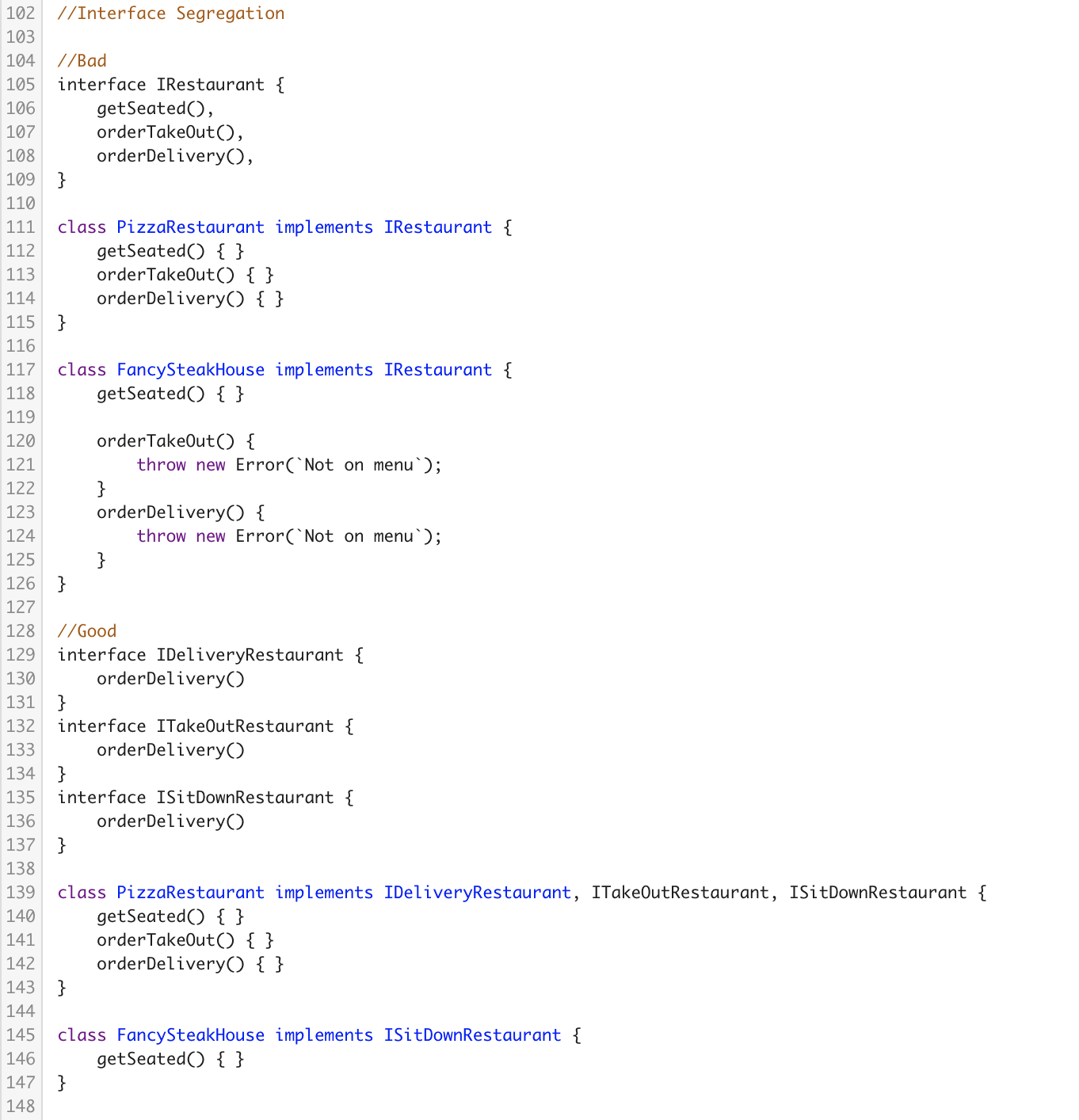Click line number 110 in the gutter
Viewport: 1079px width, 1120px height.
(21, 204)
